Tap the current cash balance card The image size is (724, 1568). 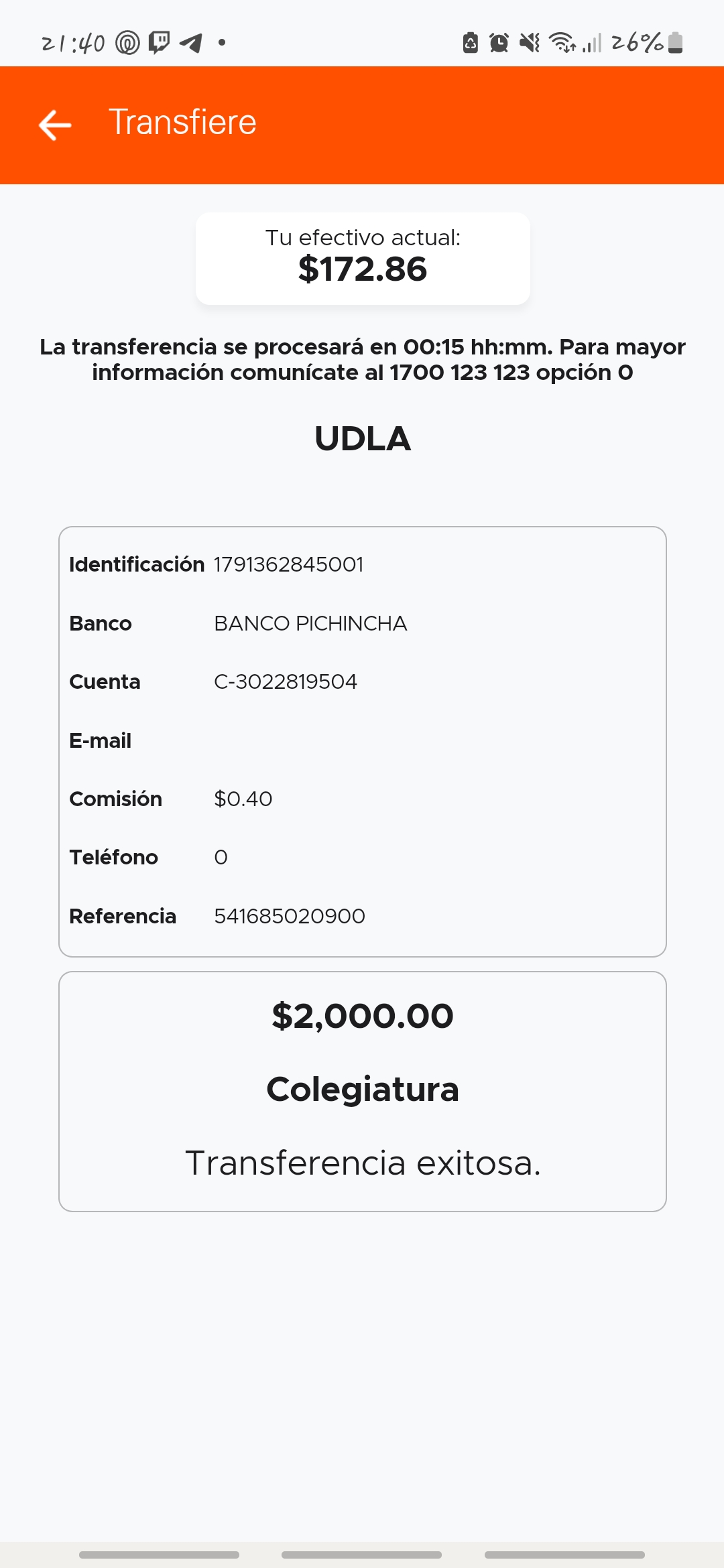tap(363, 258)
